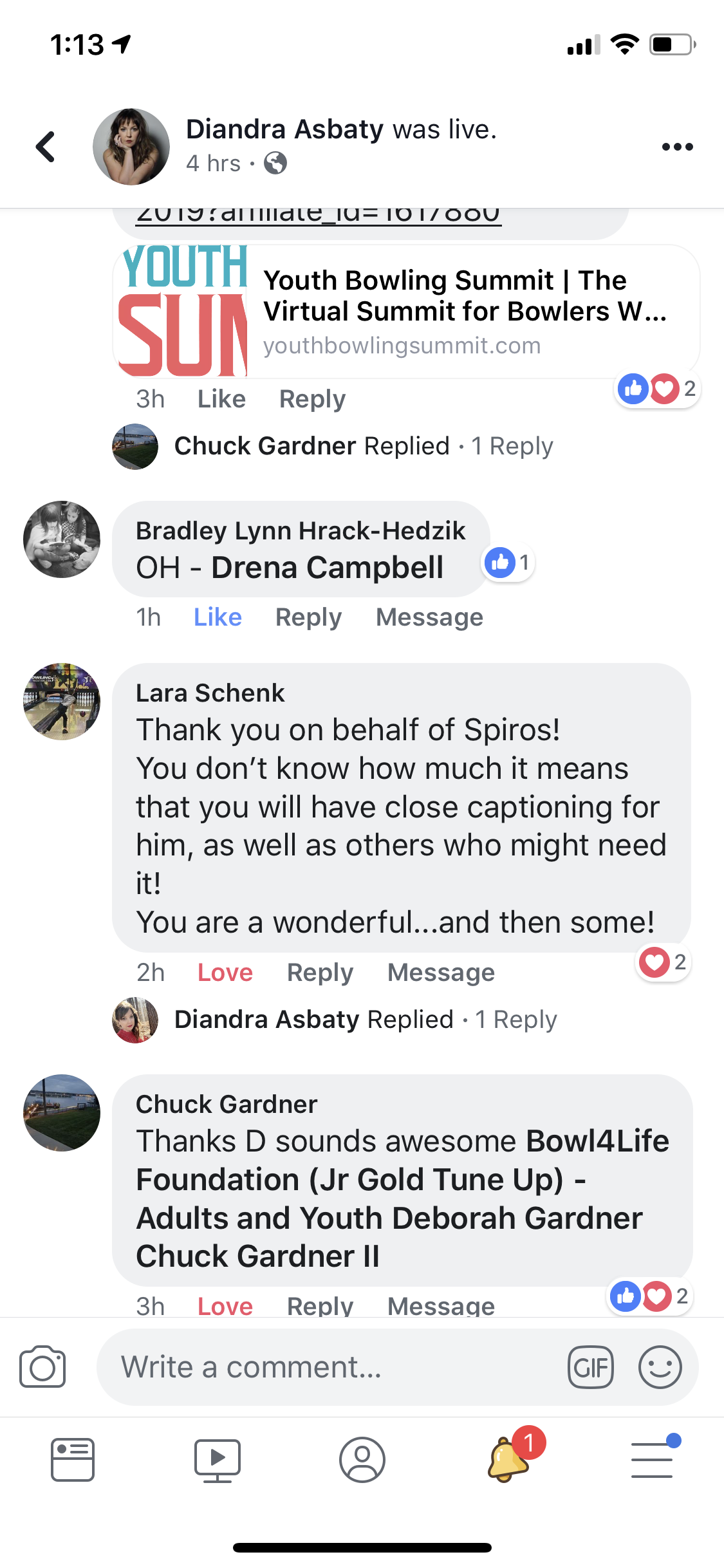This screenshot has width=724, height=1568.
Task: View reactions on Lara Schenk's comment
Action: click(x=663, y=962)
